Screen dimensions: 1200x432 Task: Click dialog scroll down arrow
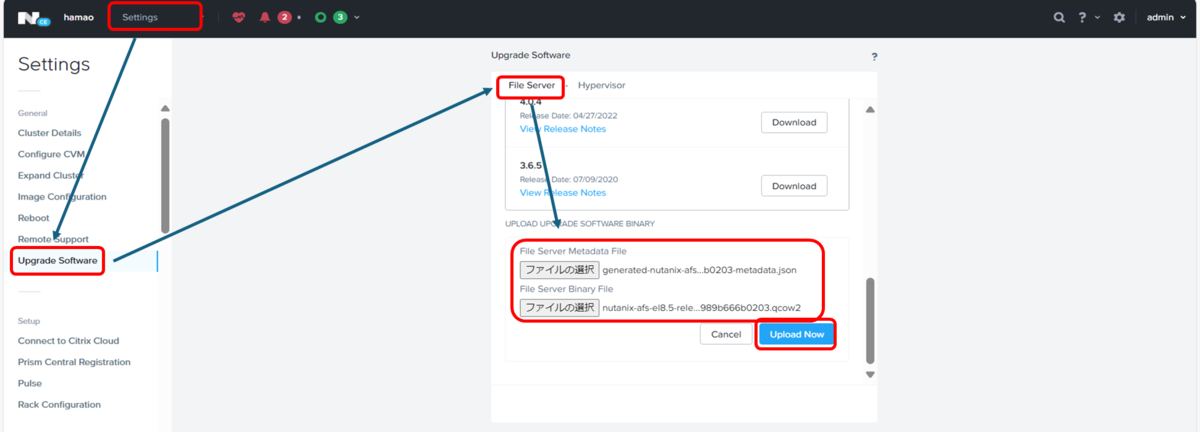click(x=869, y=374)
